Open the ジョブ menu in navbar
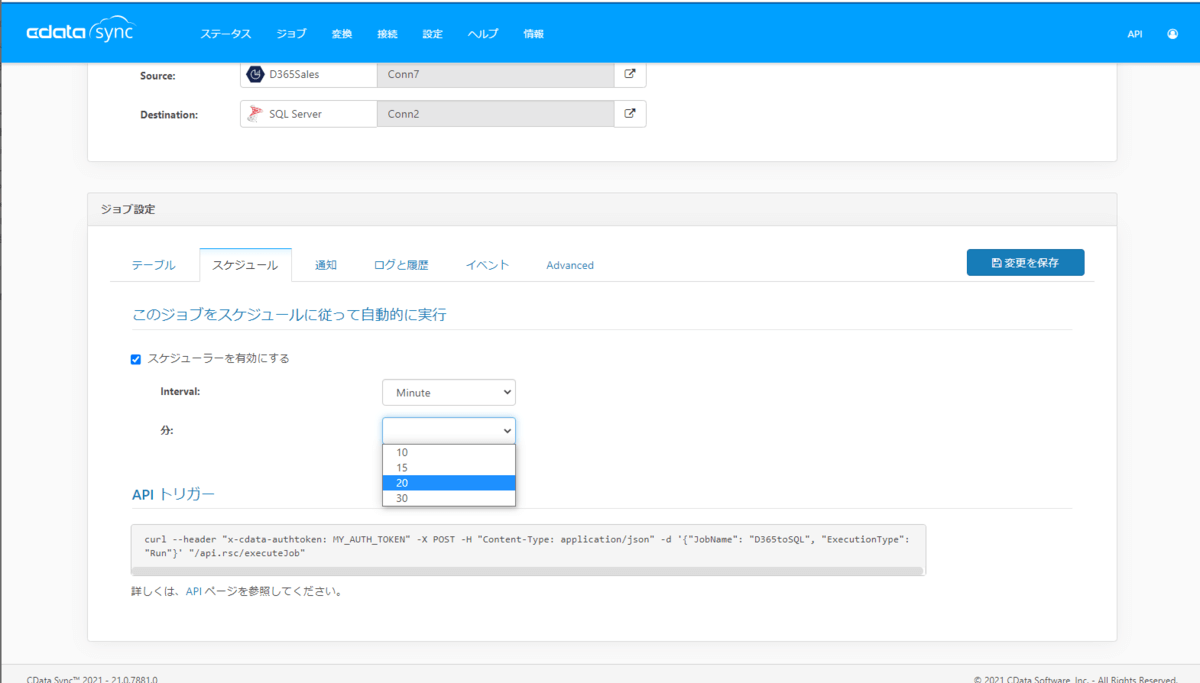Image resolution: width=1200 pixels, height=683 pixels. click(291, 34)
